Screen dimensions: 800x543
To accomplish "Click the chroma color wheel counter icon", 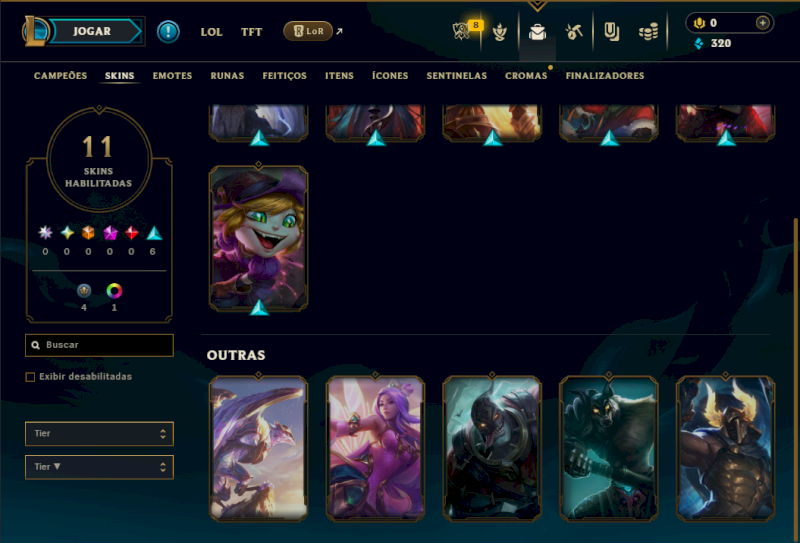I will pyautogui.click(x=114, y=291).
